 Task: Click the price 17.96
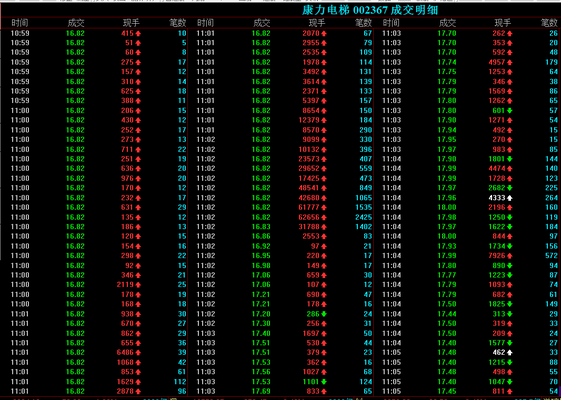pyautogui.click(x=447, y=198)
